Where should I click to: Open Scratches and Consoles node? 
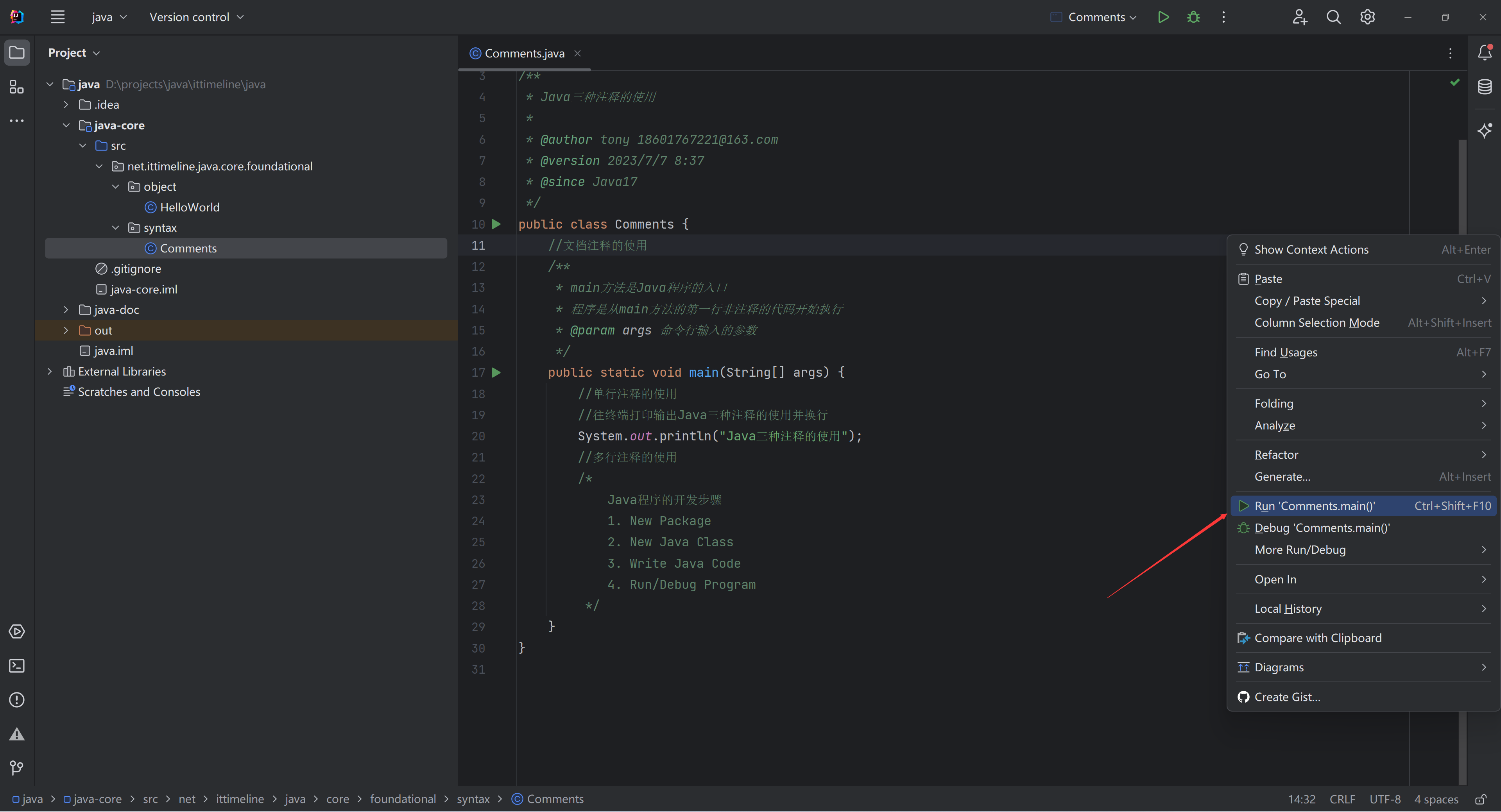[132, 392]
